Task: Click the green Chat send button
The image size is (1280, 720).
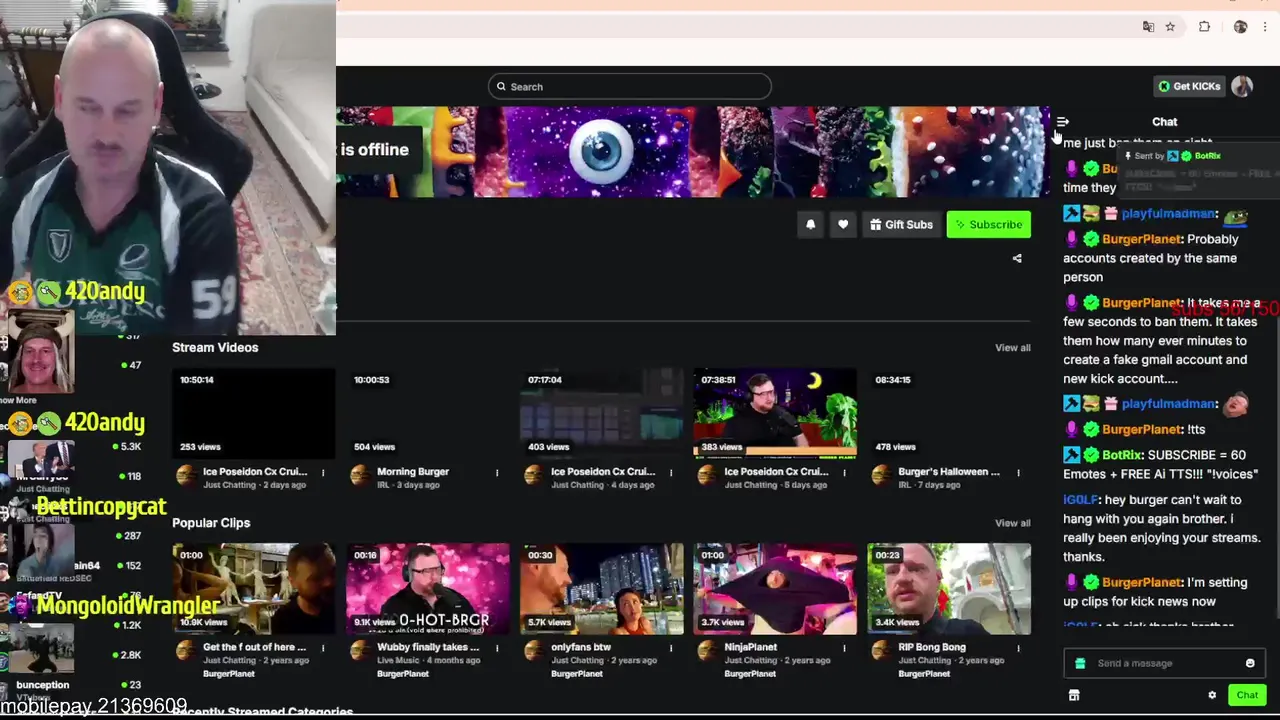Action: (x=1247, y=696)
